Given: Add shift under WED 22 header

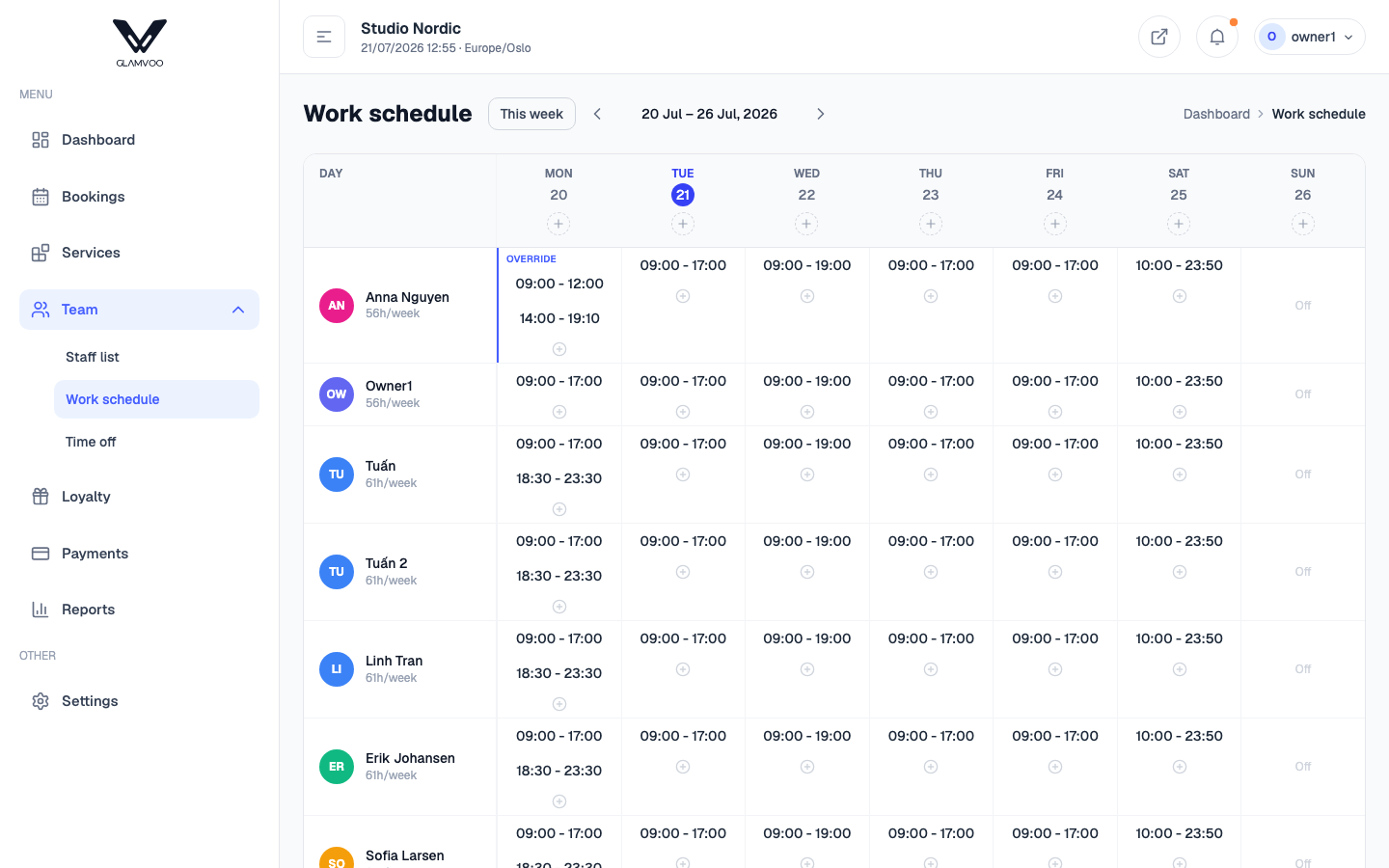Looking at the screenshot, I should [x=806, y=224].
